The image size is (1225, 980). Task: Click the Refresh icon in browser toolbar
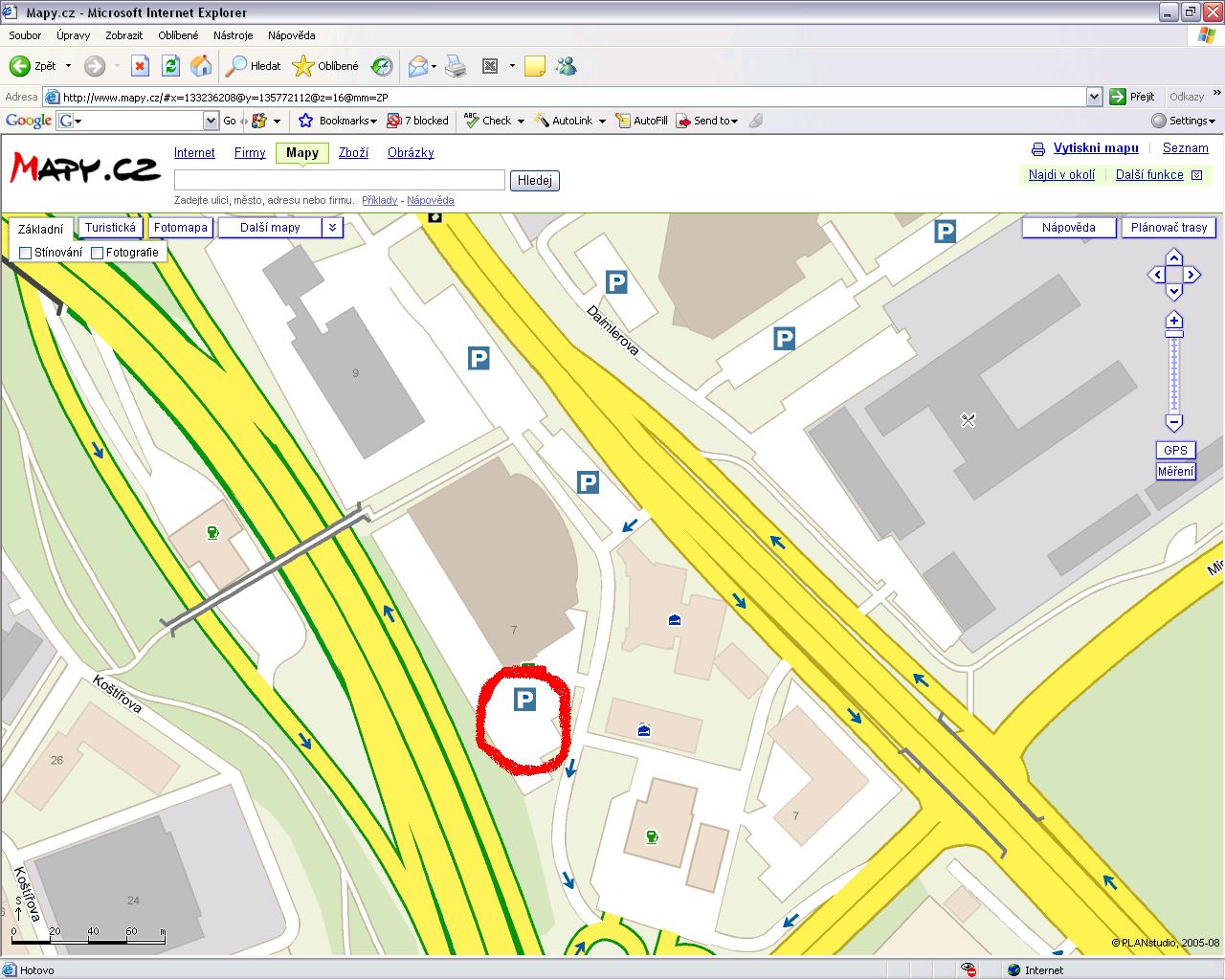point(170,66)
